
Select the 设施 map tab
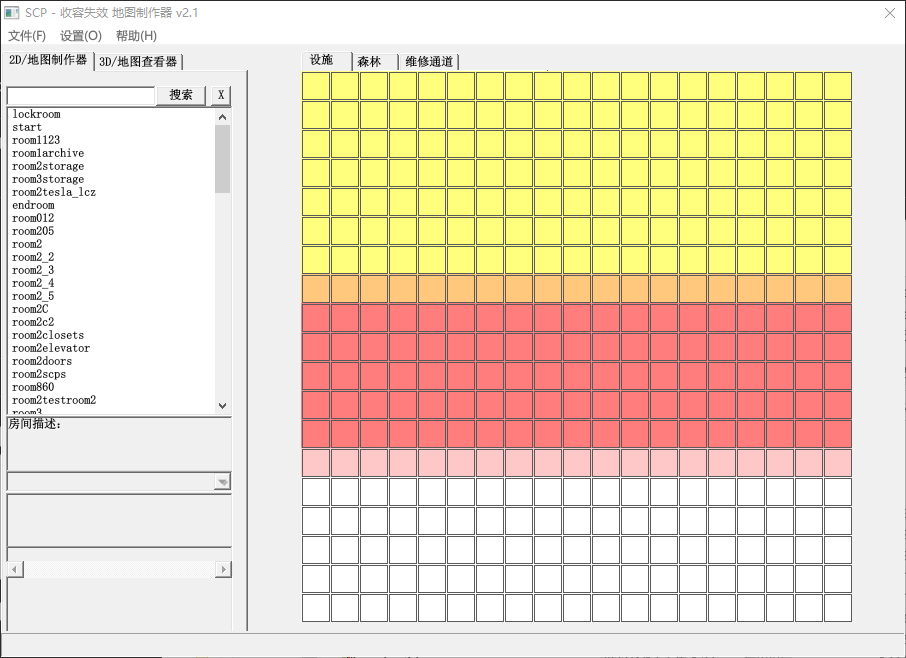[x=326, y=60]
